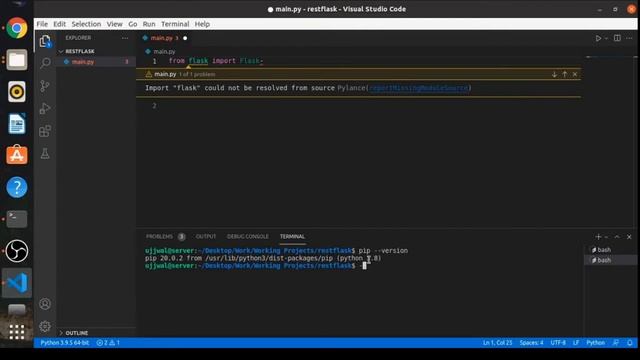Screen dimensions: 640x360
Task: Show Applications grid in the dock
Action: (17, 332)
